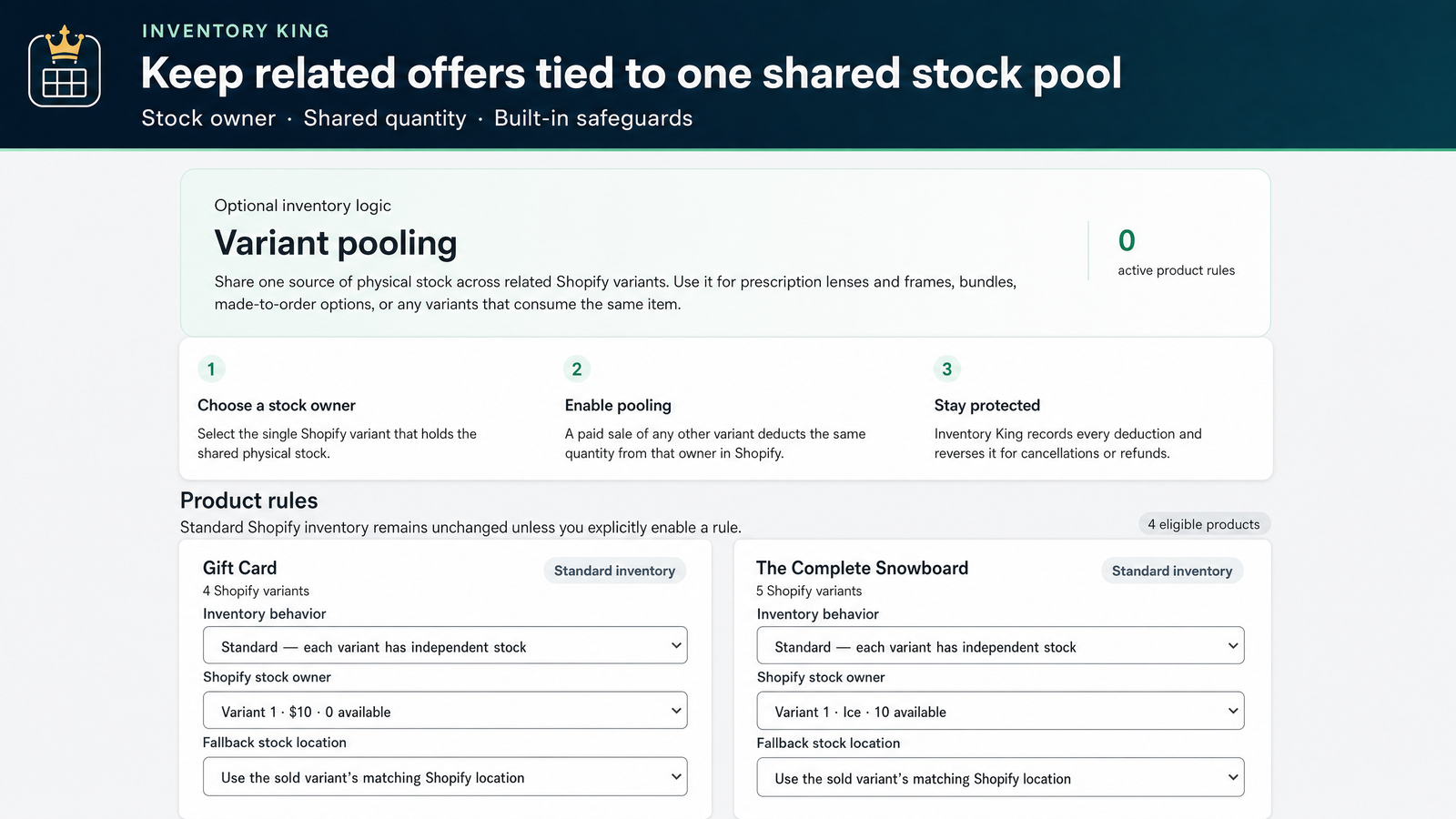Click the step 3 number badge
The width and height of the screenshot is (1456, 819).
947,369
